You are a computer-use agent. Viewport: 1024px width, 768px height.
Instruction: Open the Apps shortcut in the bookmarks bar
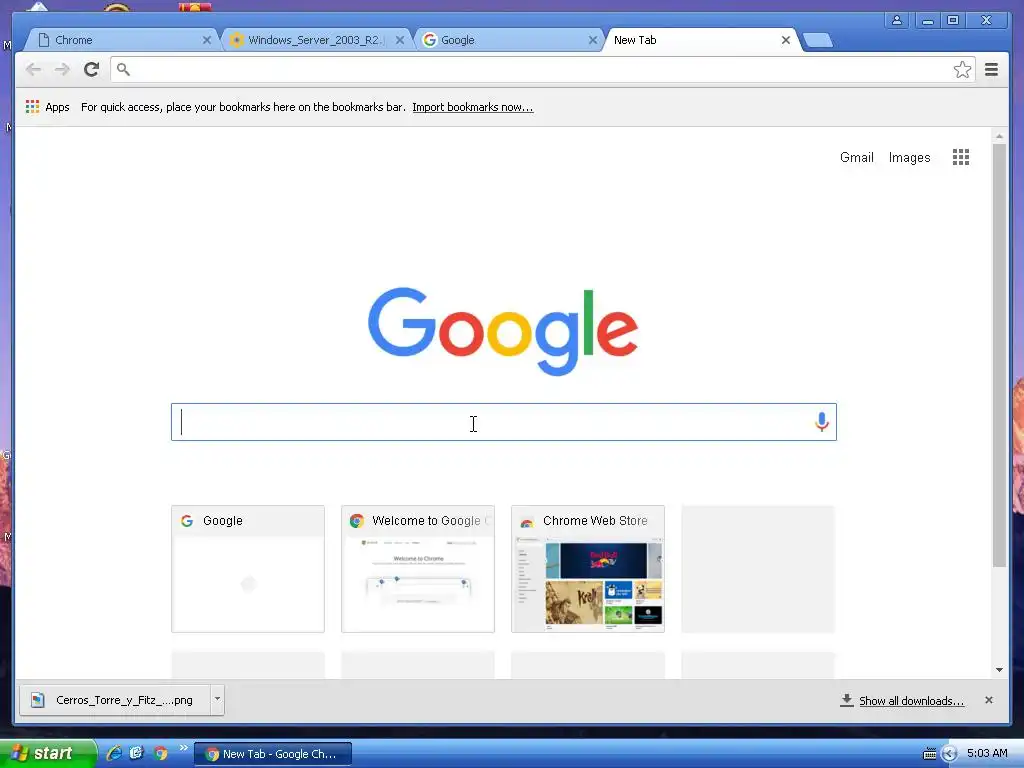coord(47,107)
